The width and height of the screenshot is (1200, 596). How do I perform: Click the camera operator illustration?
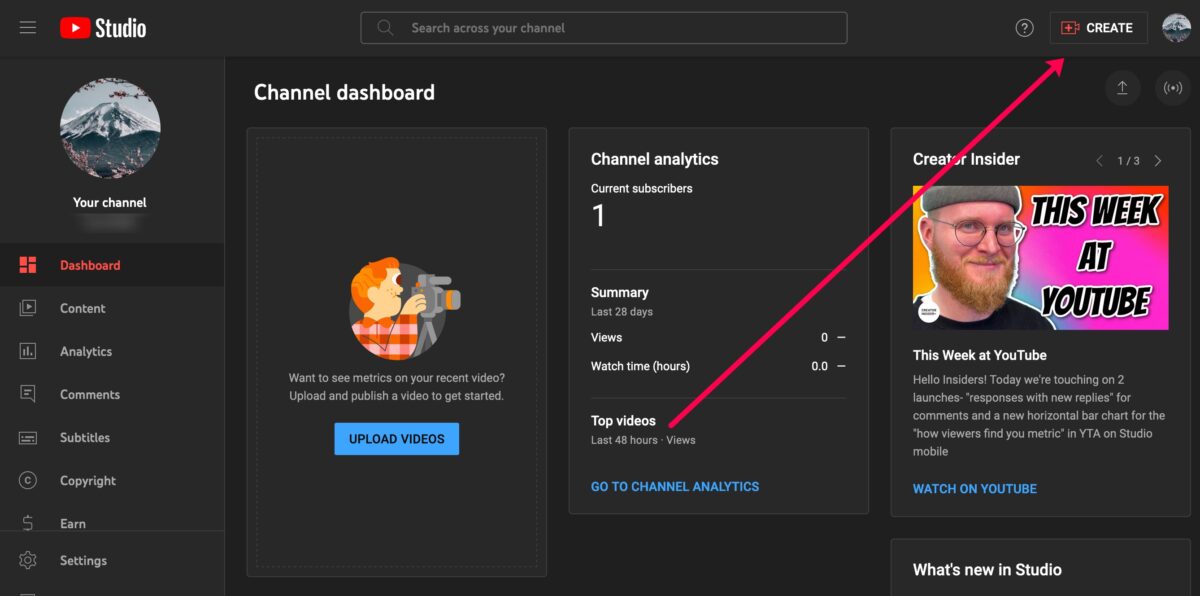(x=403, y=308)
